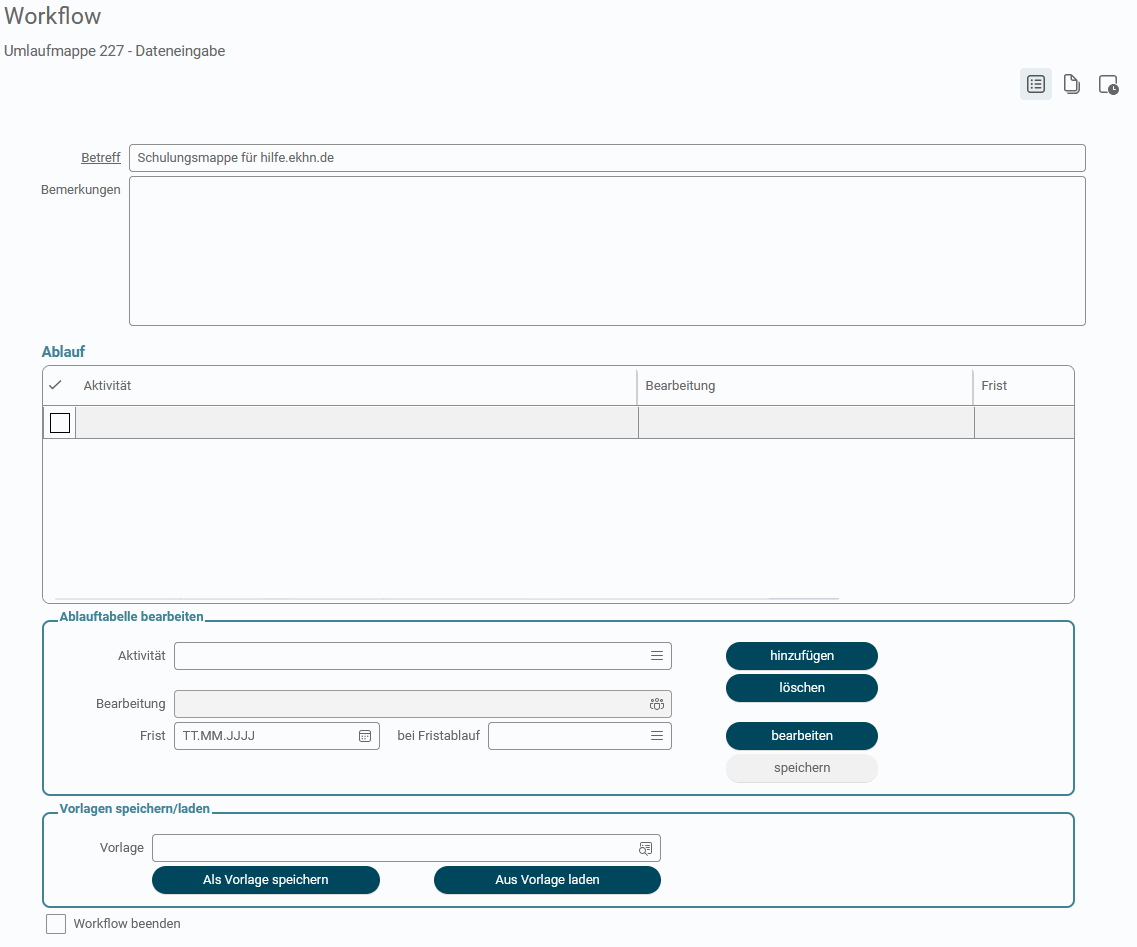Expand the bei Fristablauf dropdown

click(657, 736)
